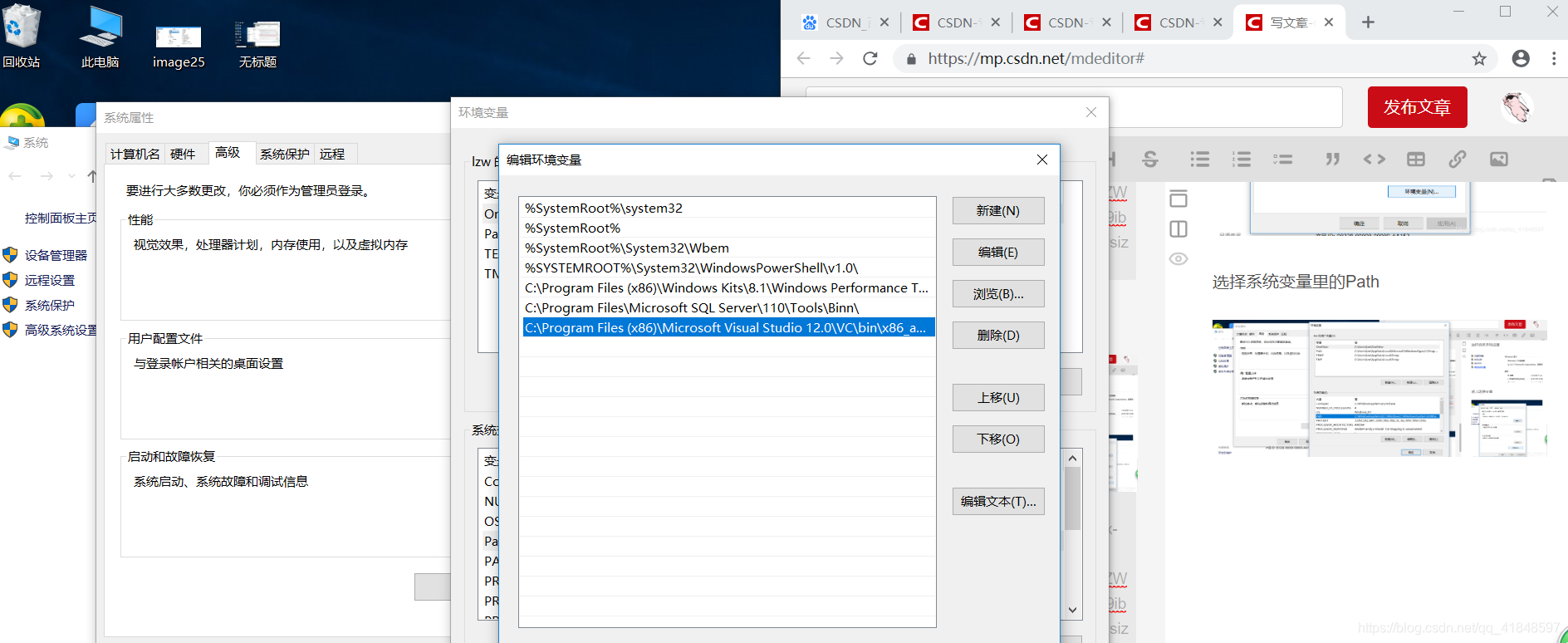
Task: Open the Recycle Bin desktop icon
Action: click(x=22, y=36)
